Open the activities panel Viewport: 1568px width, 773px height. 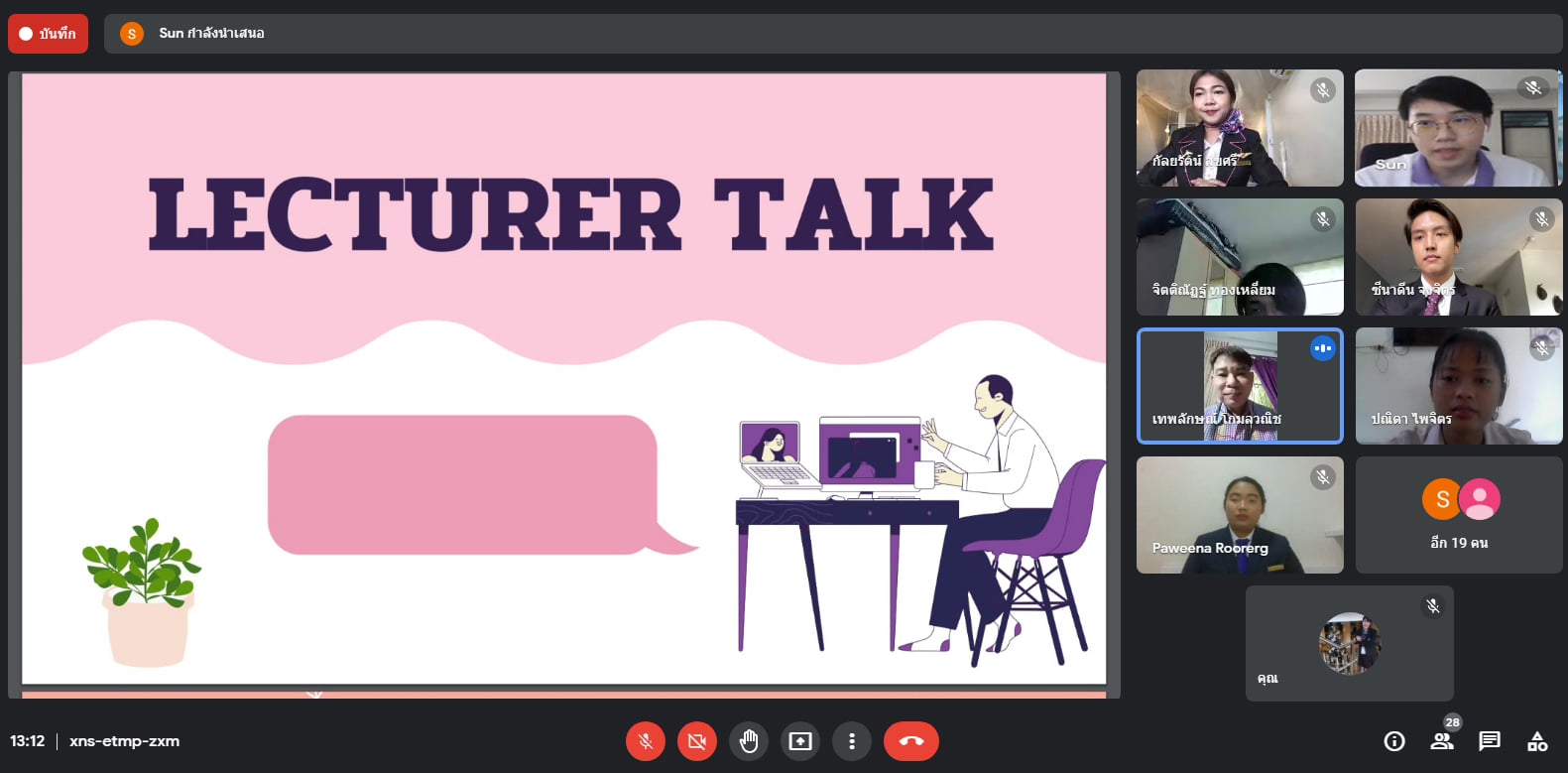[1536, 741]
